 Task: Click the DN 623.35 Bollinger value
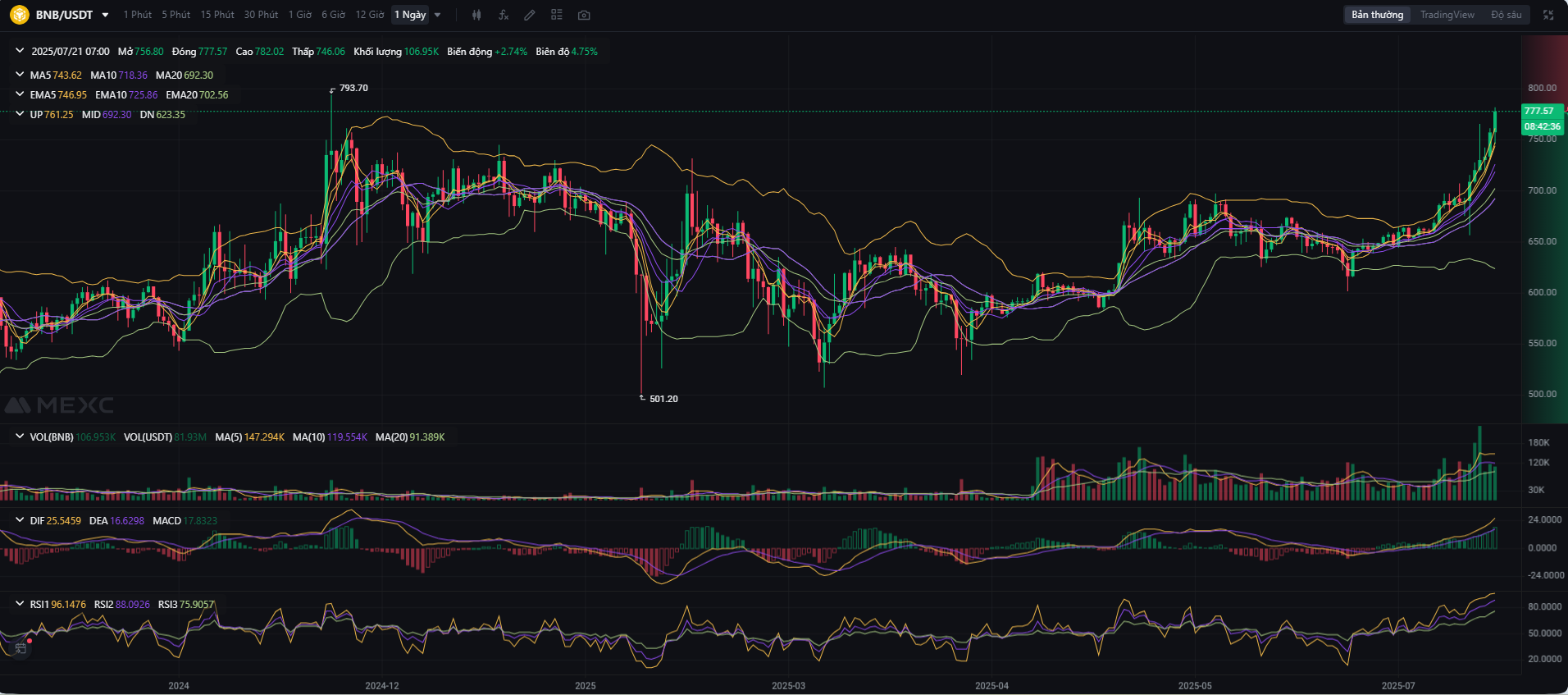pyautogui.click(x=162, y=114)
